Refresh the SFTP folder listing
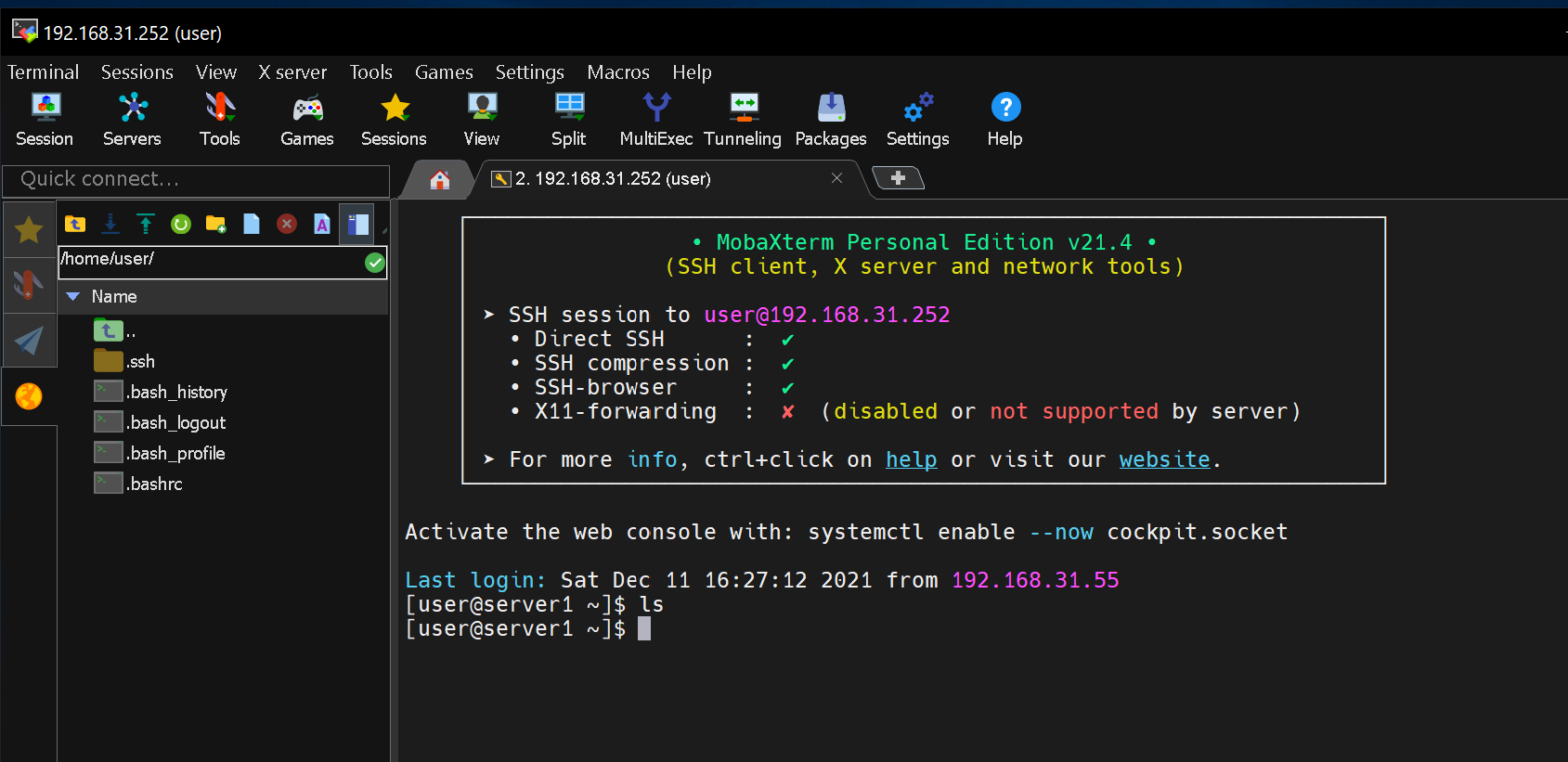Image resolution: width=1568 pixels, height=762 pixels. tap(181, 224)
